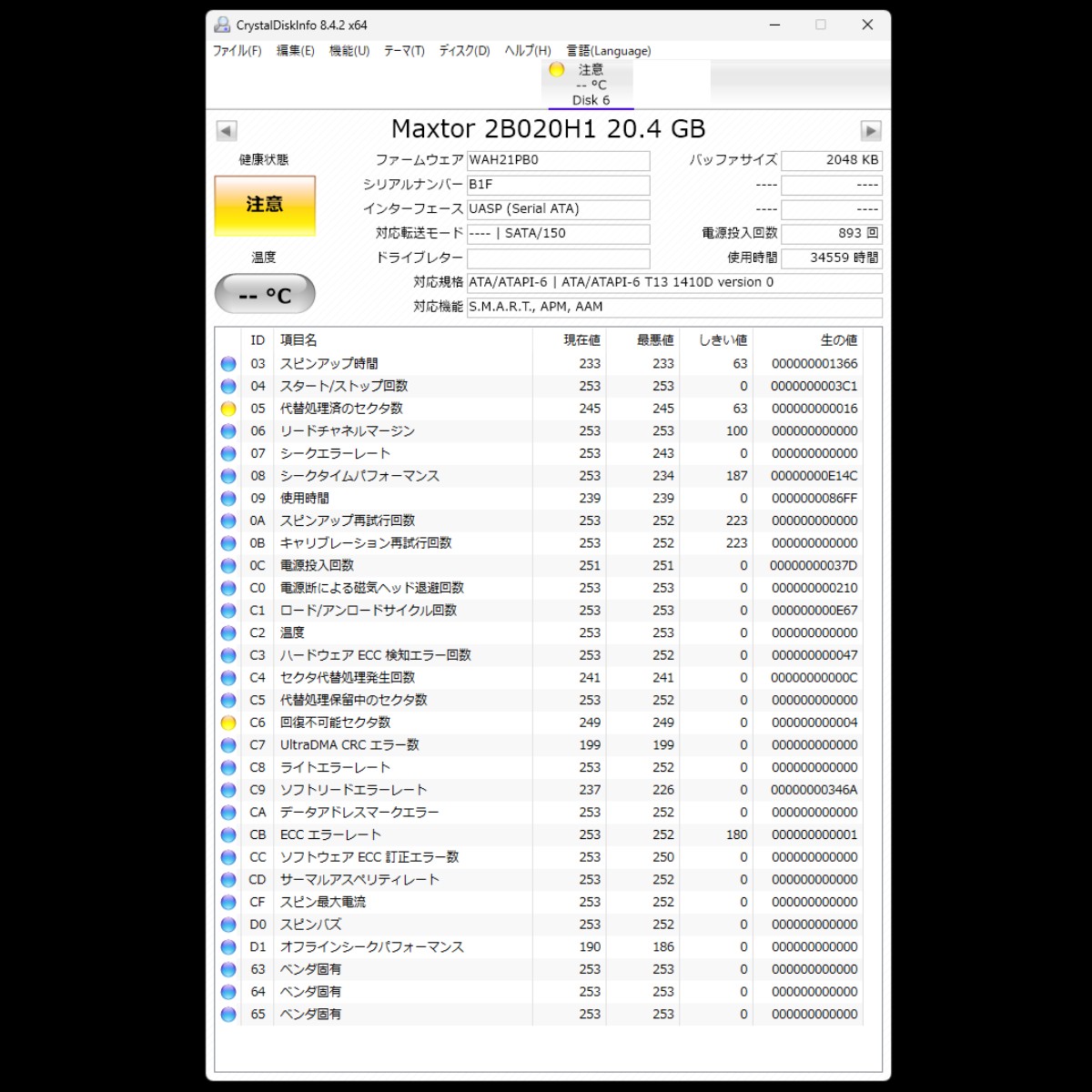1092x1092 pixels.
Task: Click the yellow status dot on Disk 6 tab
Action: click(x=557, y=69)
